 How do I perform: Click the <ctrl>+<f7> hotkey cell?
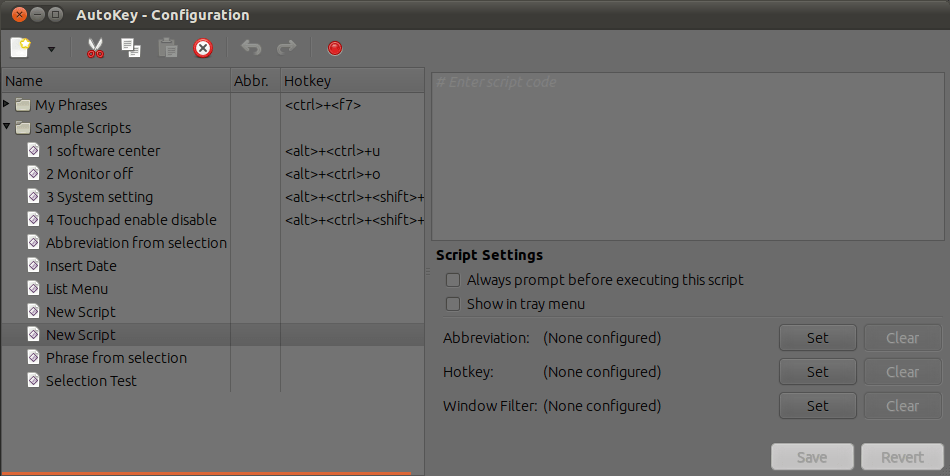(323, 105)
